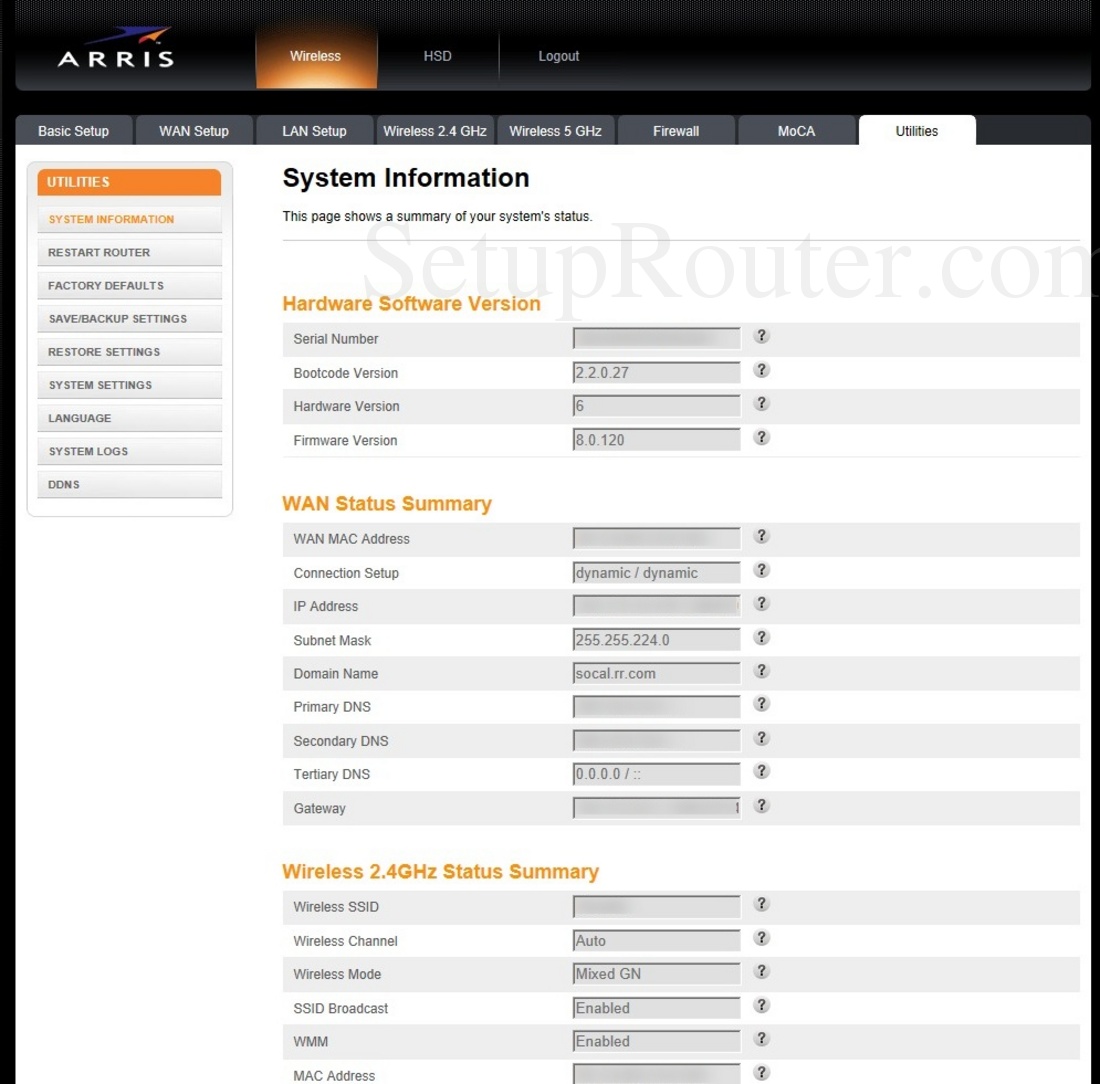Open the Wireless 5 GHz tab
The height and width of the screenshot is (1084, 1100).
point(555,130)
